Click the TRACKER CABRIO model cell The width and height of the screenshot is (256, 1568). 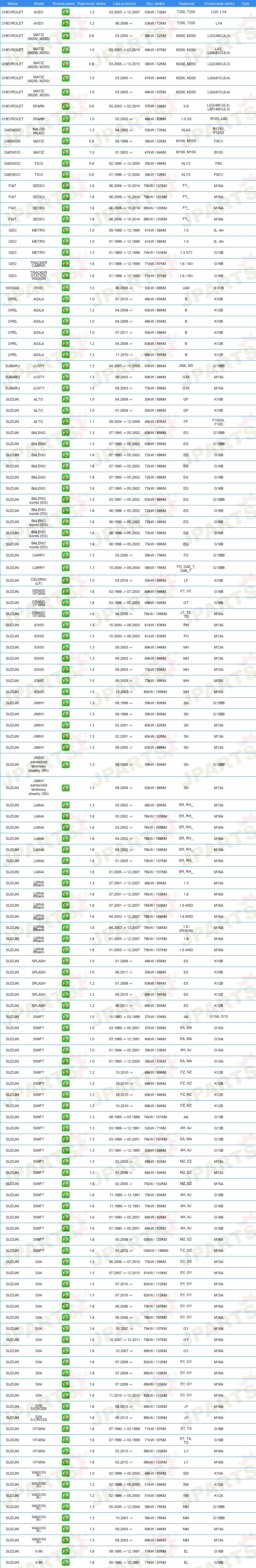coord(38,264)
